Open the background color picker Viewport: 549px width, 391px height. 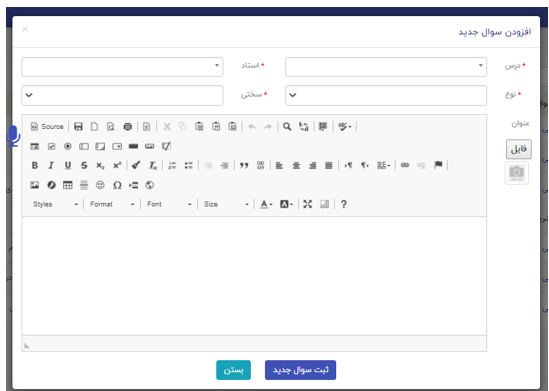[286, 204]
